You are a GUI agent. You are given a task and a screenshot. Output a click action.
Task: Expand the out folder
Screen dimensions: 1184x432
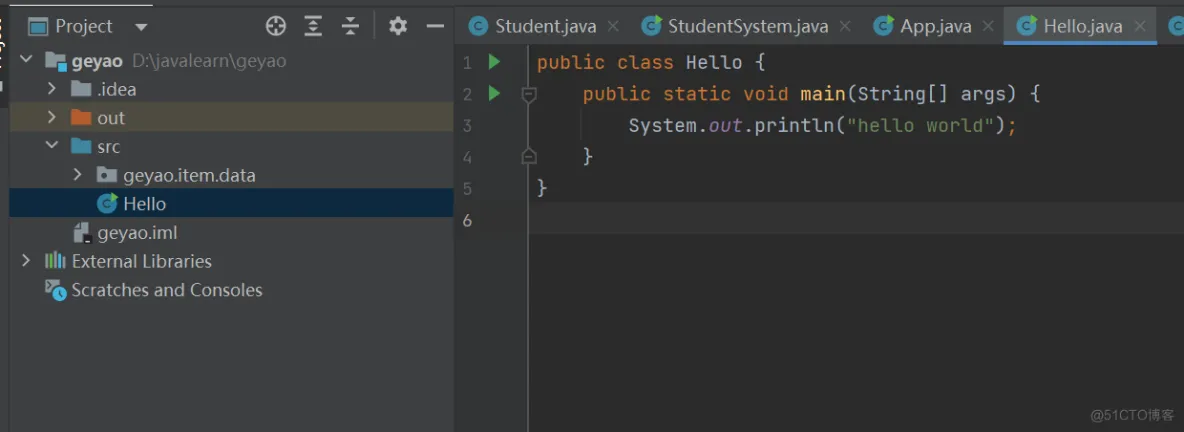tap(51, 118)
